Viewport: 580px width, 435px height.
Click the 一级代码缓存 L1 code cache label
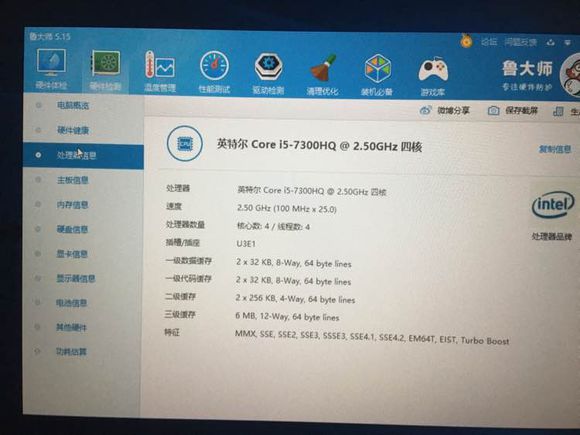point(189,279)
